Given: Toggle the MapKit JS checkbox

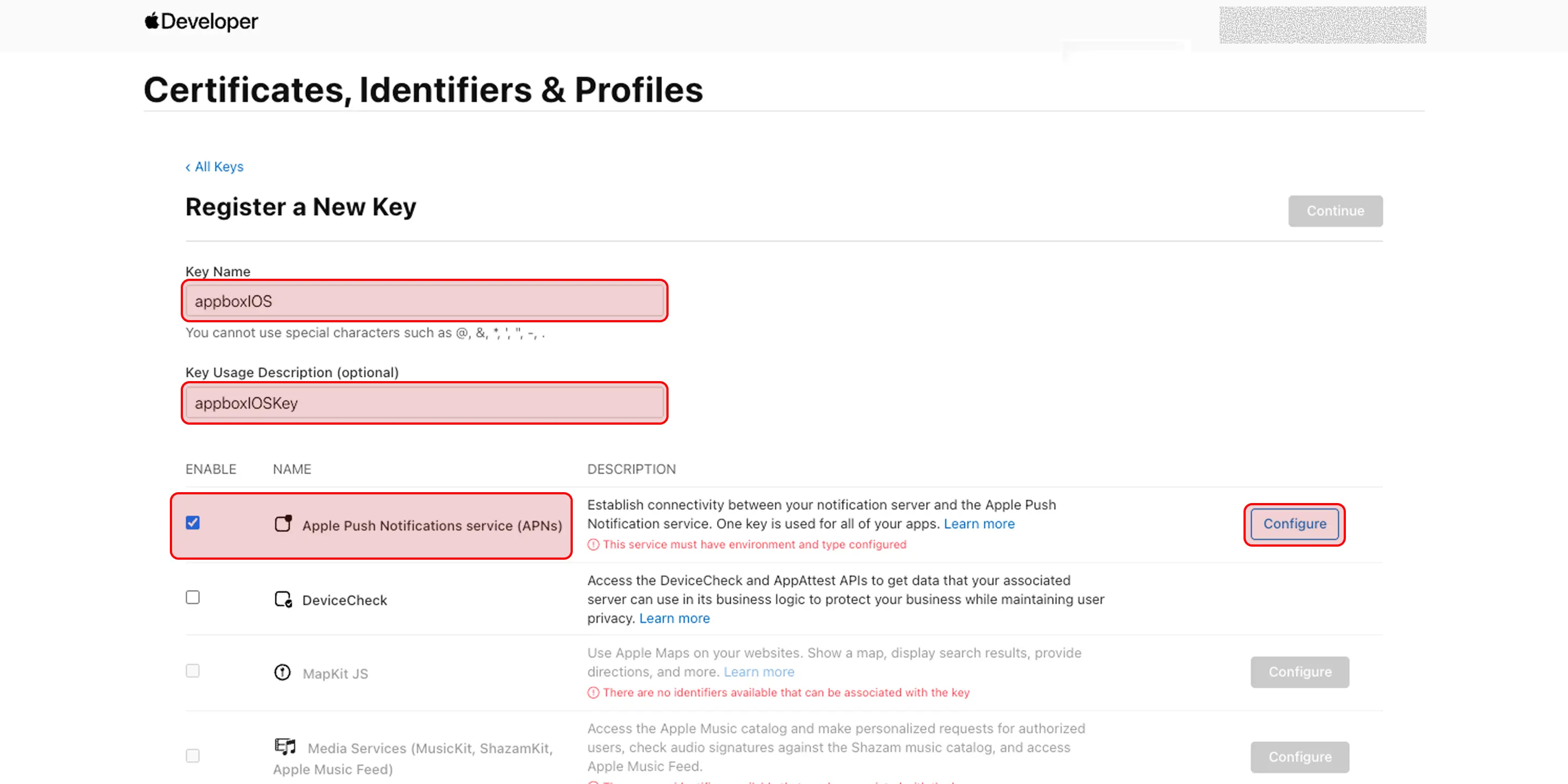Looking at the screenshot, I should coord(193,671).
